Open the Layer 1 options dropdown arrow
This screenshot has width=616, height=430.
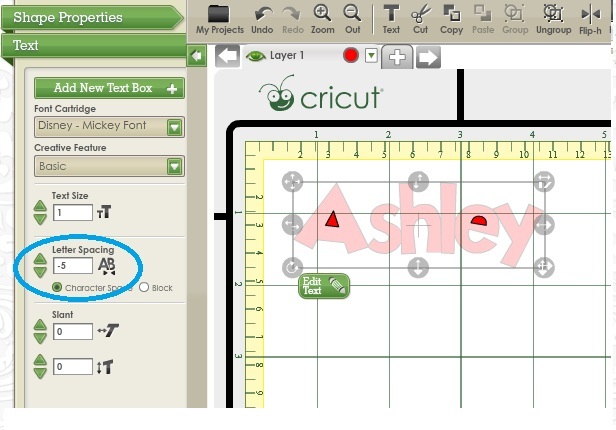(371, 55)
